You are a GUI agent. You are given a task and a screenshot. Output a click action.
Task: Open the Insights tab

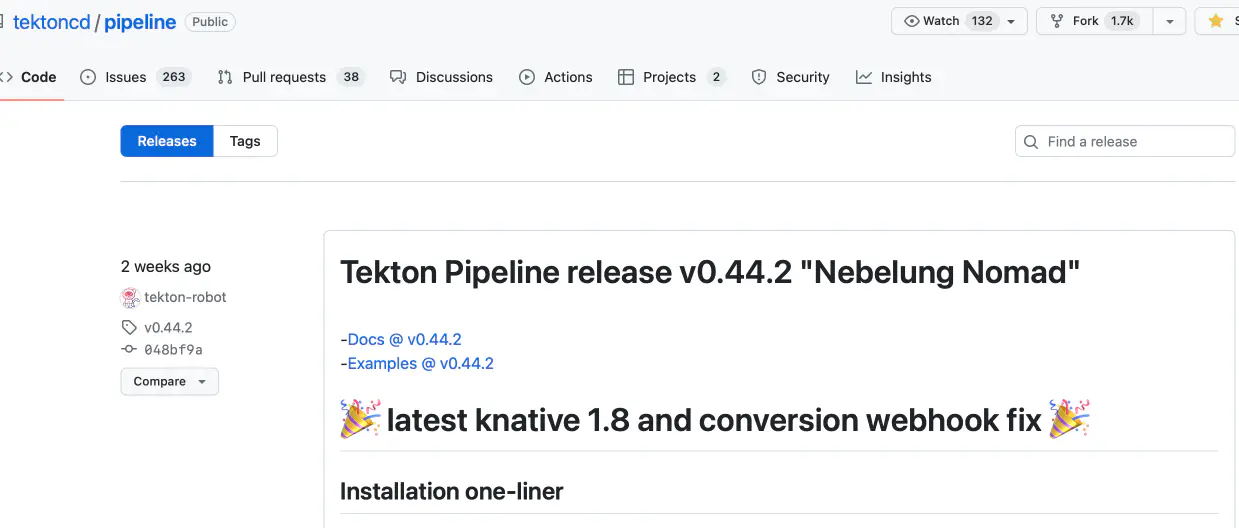pos(894,77)
